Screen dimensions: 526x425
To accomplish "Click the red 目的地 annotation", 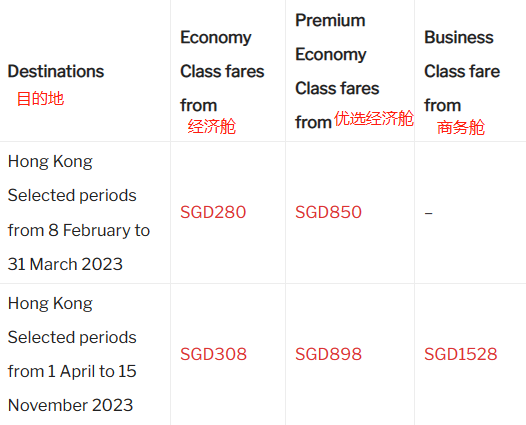I will tap(40, 99).
